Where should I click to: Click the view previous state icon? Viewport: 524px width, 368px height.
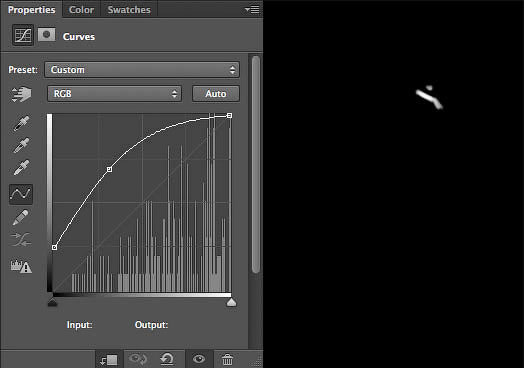(x=138, y=359)
